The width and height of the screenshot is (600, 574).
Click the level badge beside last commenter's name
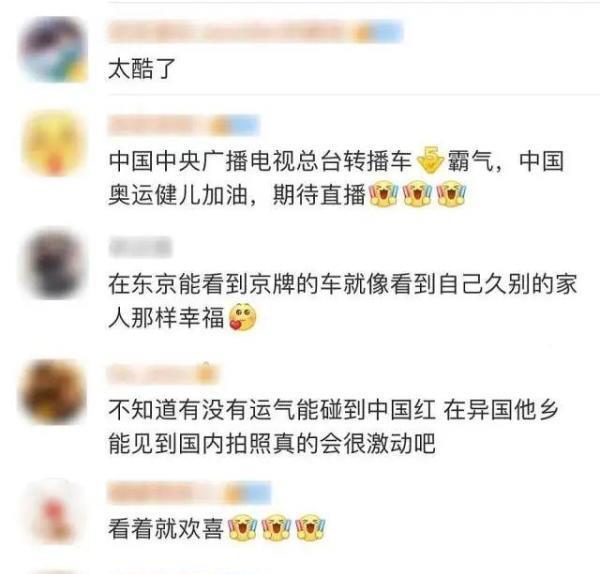[x=247, y=493]
